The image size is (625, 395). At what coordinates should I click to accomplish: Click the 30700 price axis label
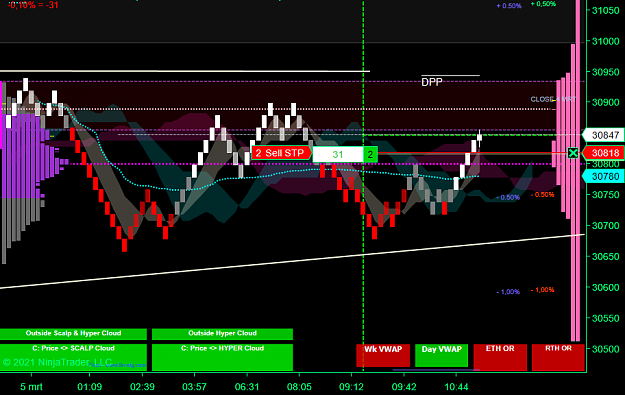point(605,226)
